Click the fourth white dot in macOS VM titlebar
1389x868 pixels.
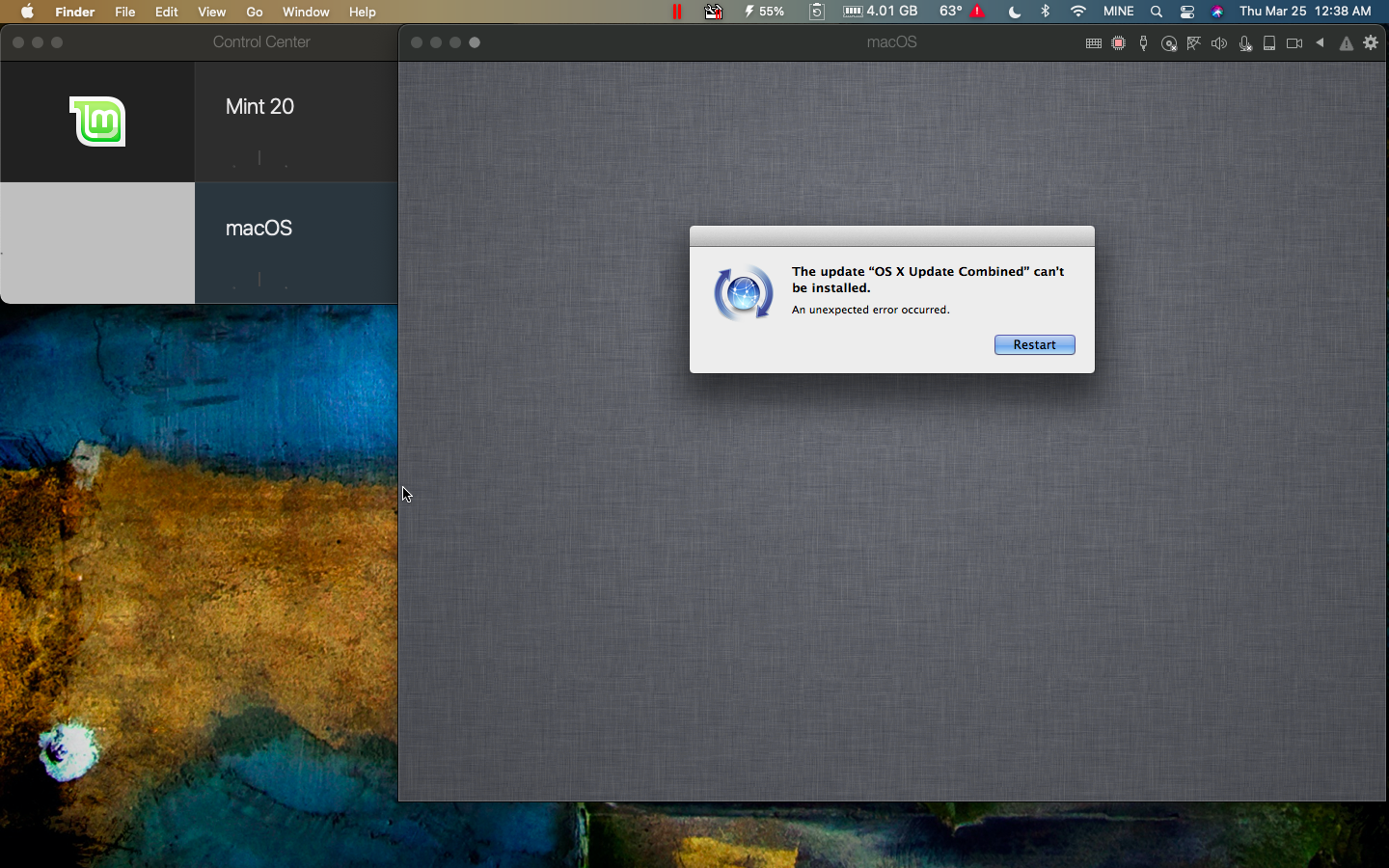tap(475, 42)
